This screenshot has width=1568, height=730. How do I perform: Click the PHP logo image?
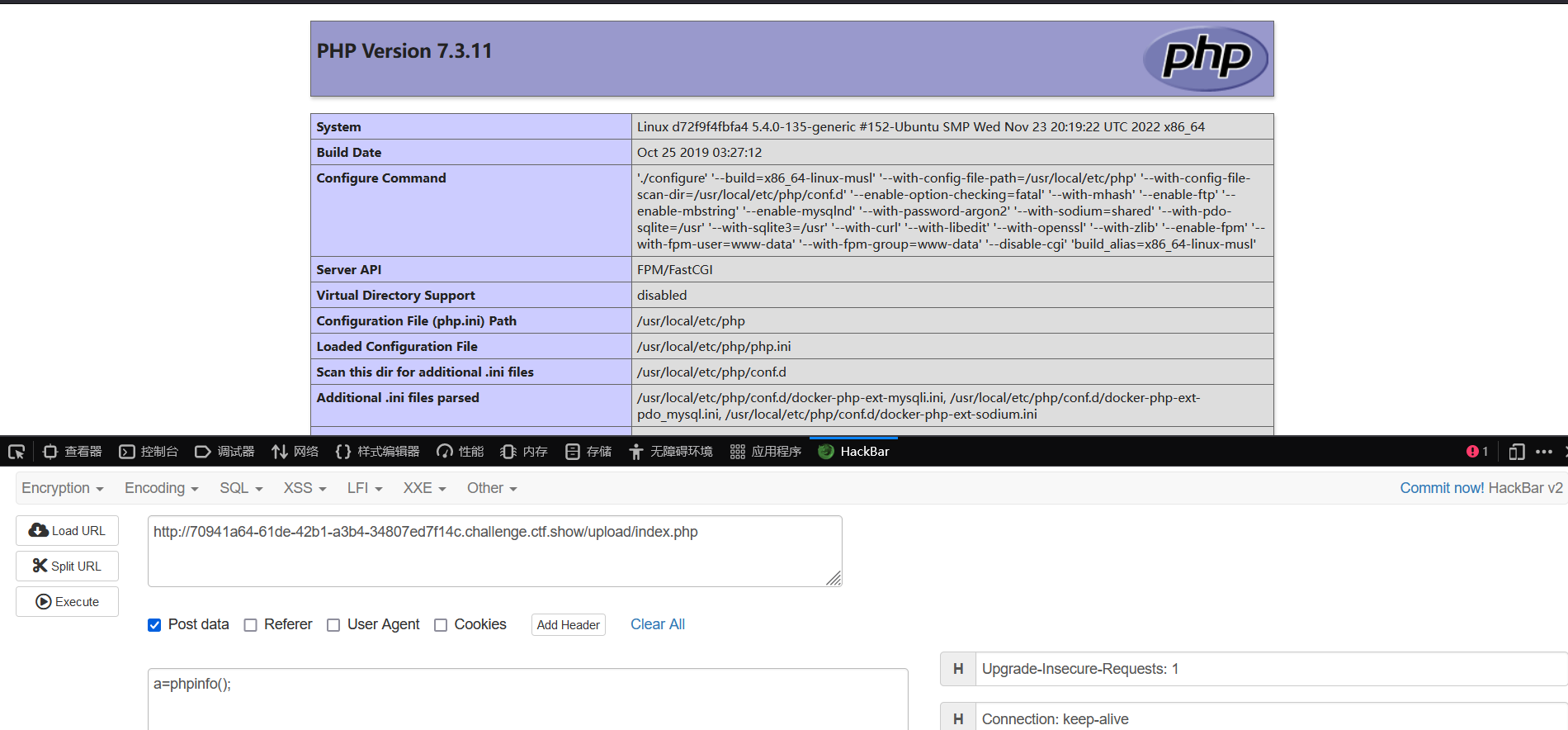click(1206, 59)
